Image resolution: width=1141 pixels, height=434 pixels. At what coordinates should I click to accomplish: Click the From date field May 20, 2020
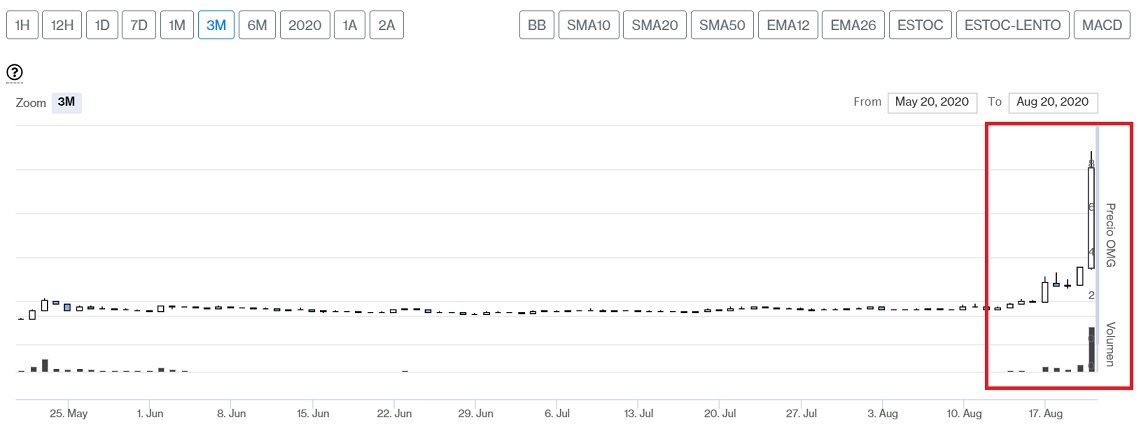(932, 102)
